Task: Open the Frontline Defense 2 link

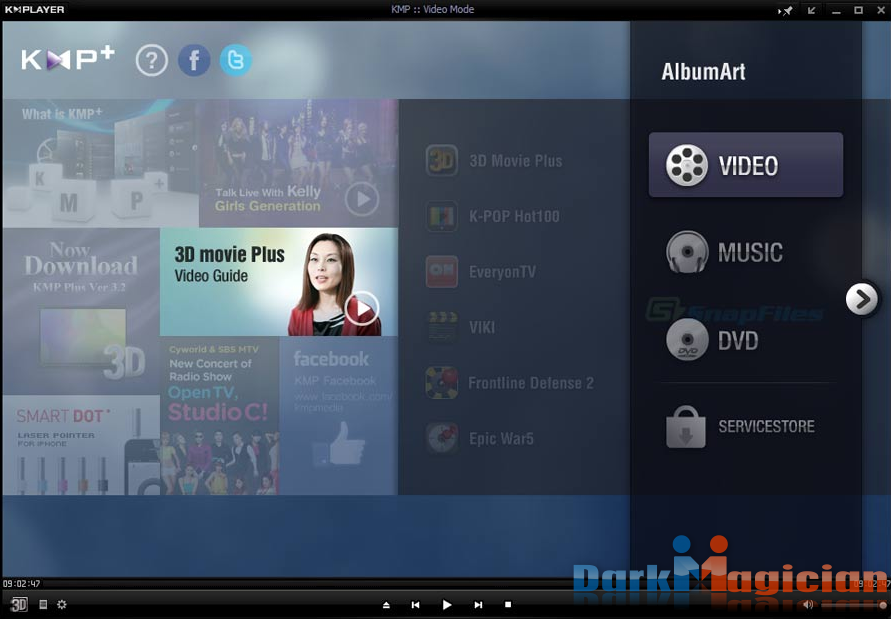Action: point(531,383)
